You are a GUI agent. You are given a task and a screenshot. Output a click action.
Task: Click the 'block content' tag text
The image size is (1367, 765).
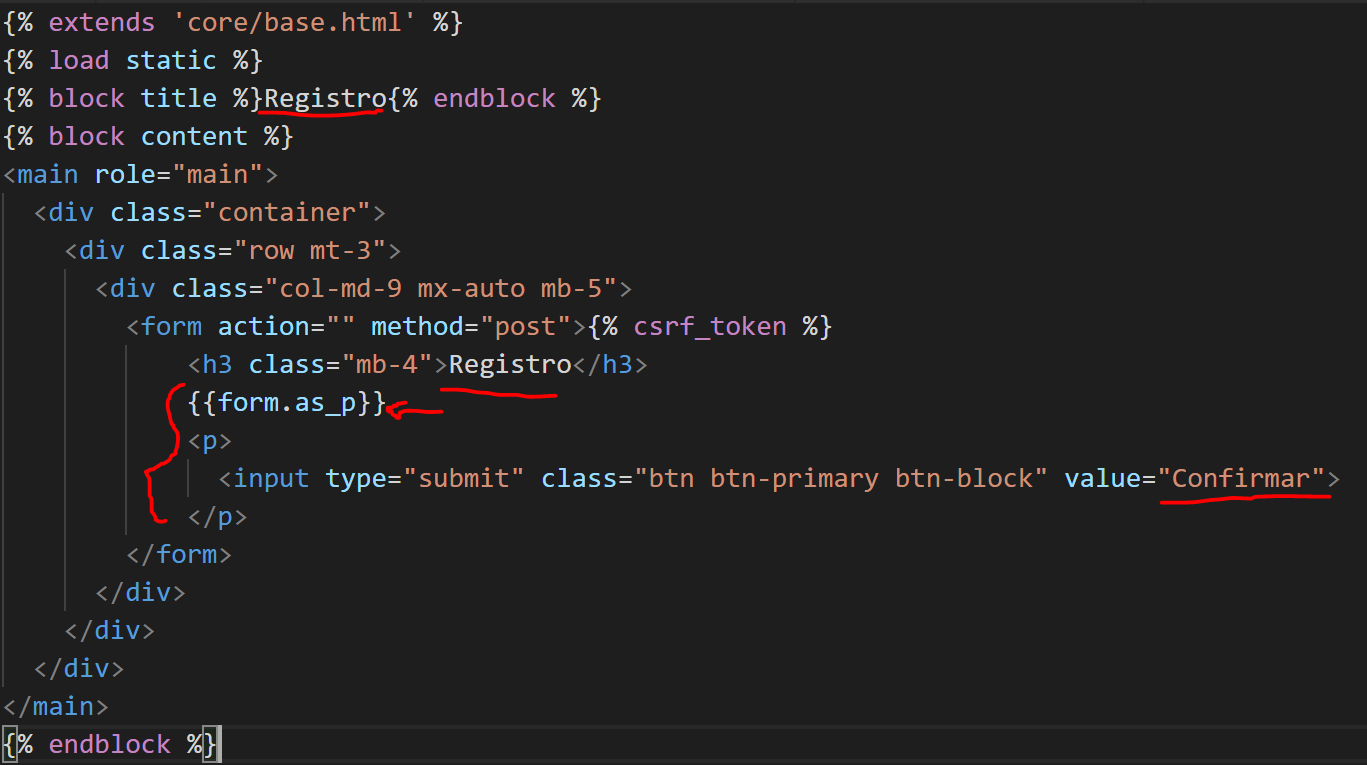148,136
